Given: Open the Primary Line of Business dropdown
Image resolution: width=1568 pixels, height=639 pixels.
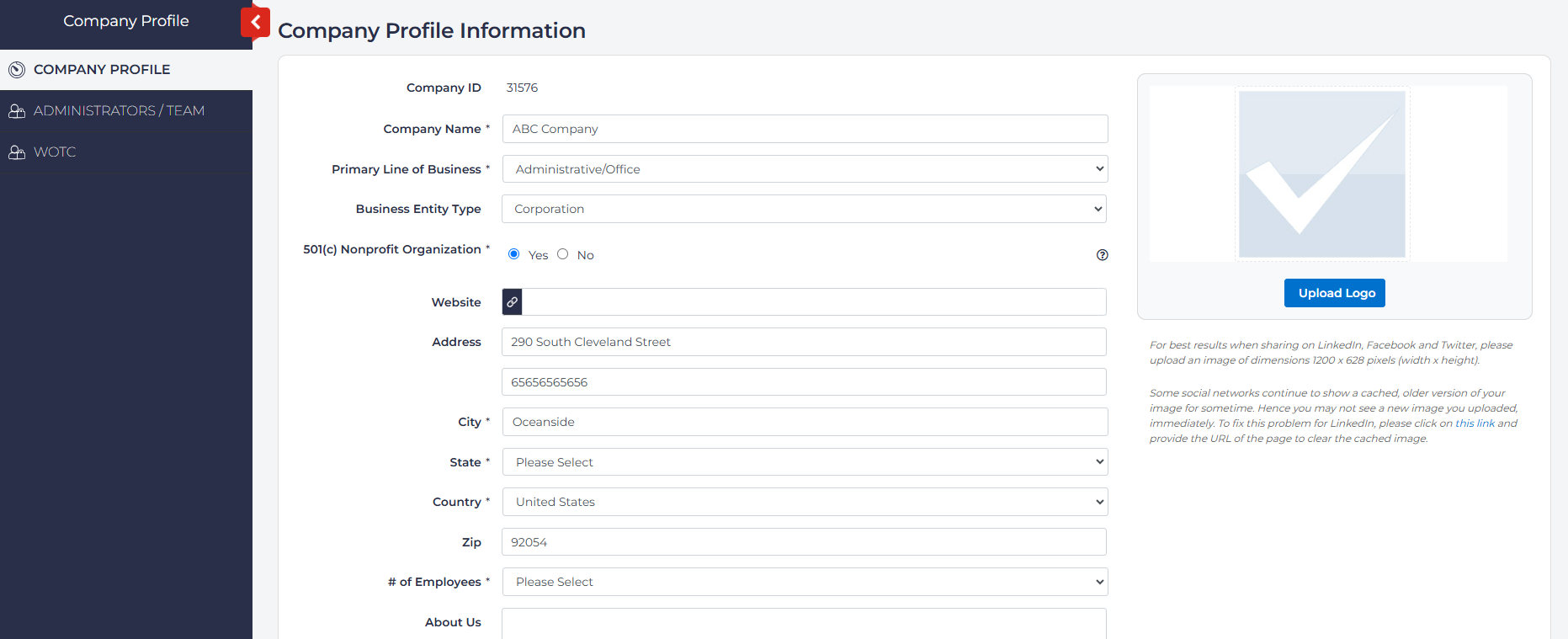Looking at the screenshot, I should tap(804, 169).
